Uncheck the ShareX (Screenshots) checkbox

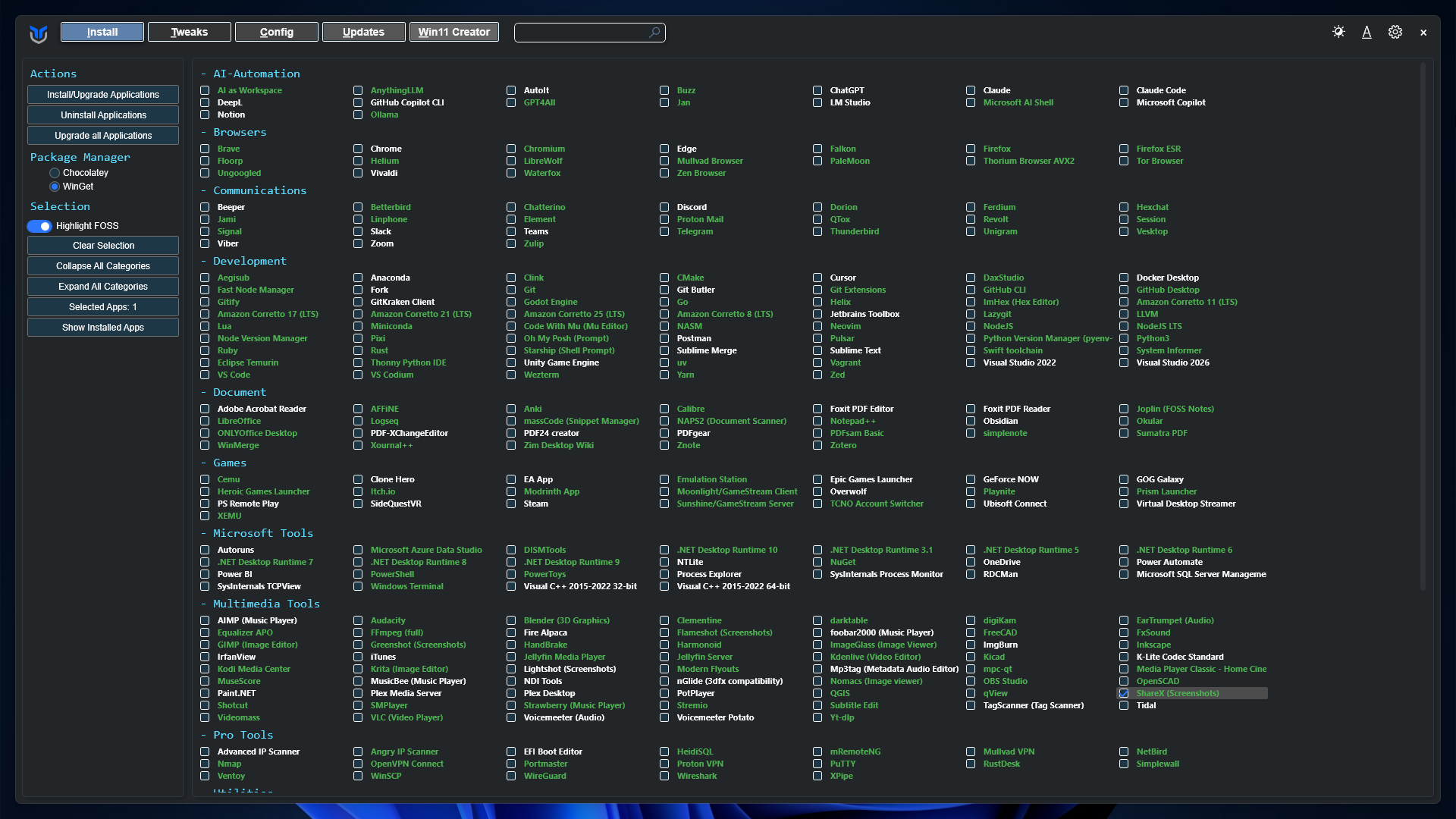(x=1124, y=693)
